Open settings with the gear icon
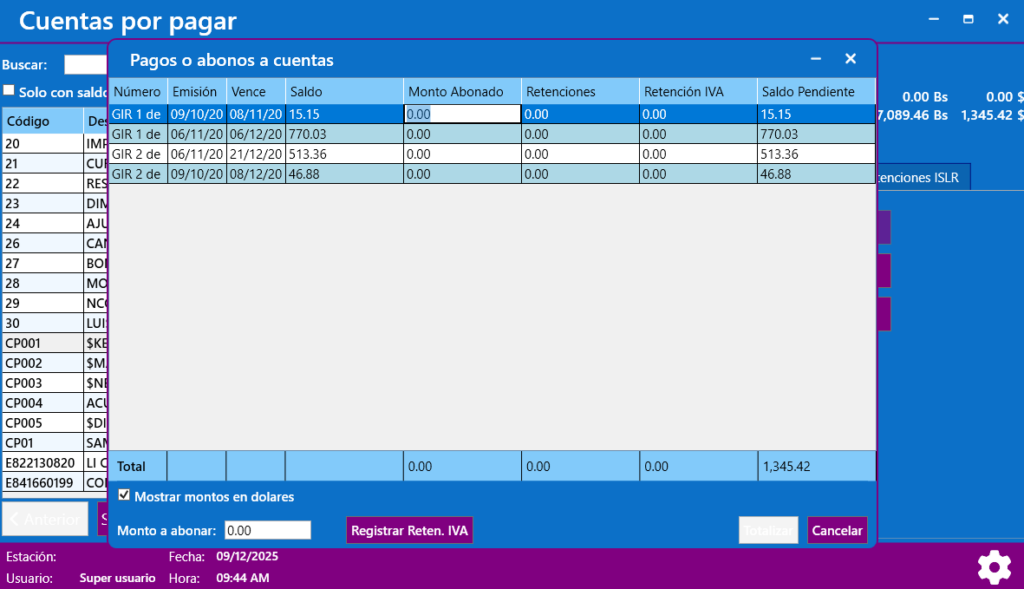This screenshot has height=589, width=1024. point(993,567)
